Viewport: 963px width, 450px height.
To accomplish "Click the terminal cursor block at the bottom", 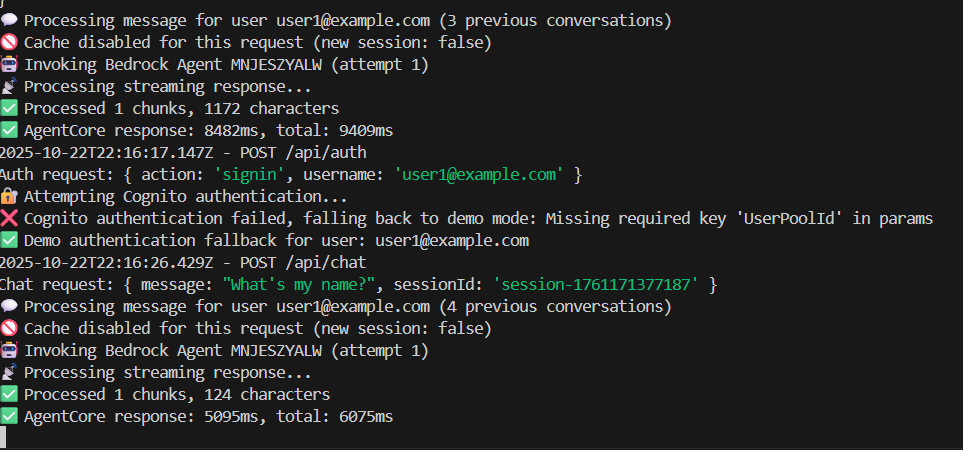I will point(3,436).
